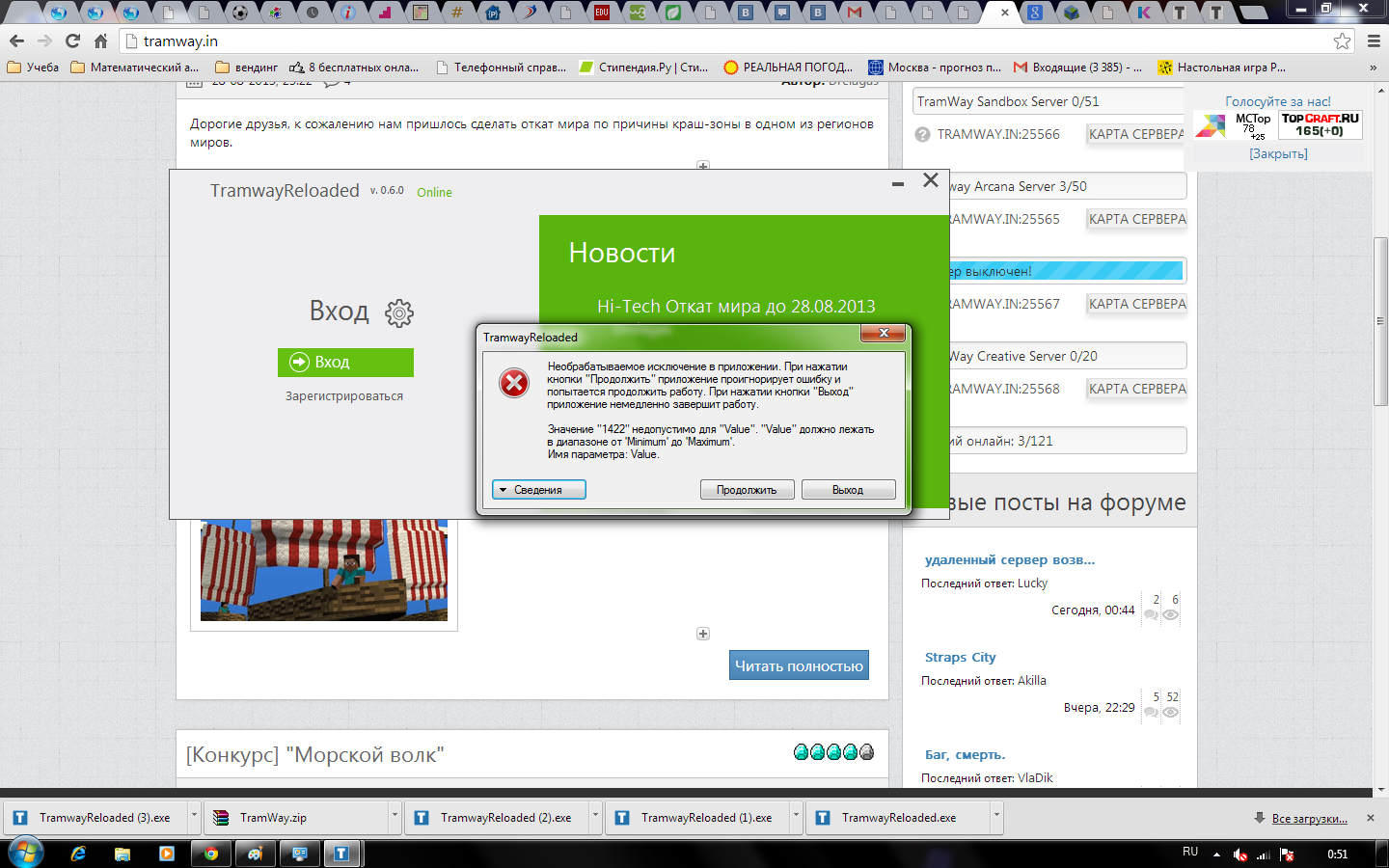The width and height of the screenshot is (1389, 868).
Task: Switch to the soccer ball browser tab
Action: (x=240, y=13)
